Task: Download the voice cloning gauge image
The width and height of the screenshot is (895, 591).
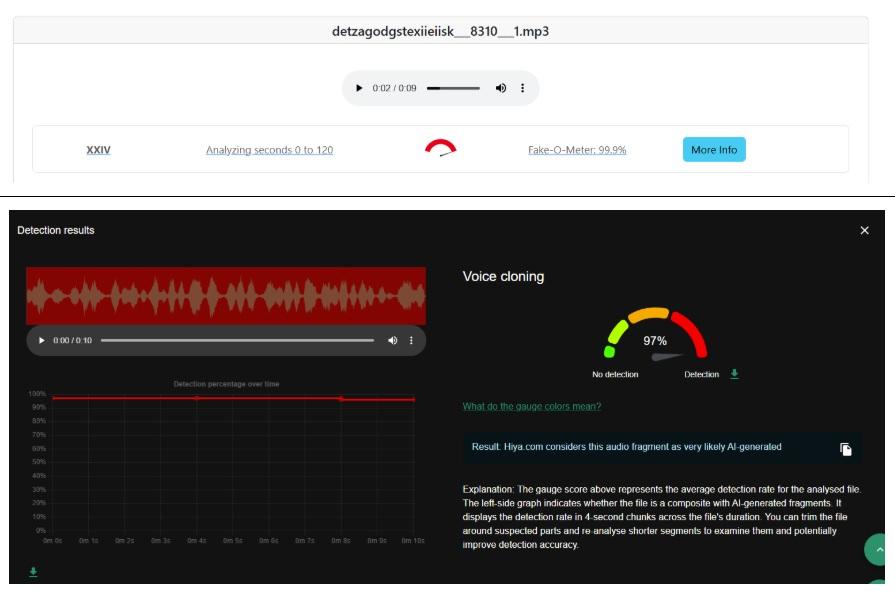Action: click(x=735, y=374)
